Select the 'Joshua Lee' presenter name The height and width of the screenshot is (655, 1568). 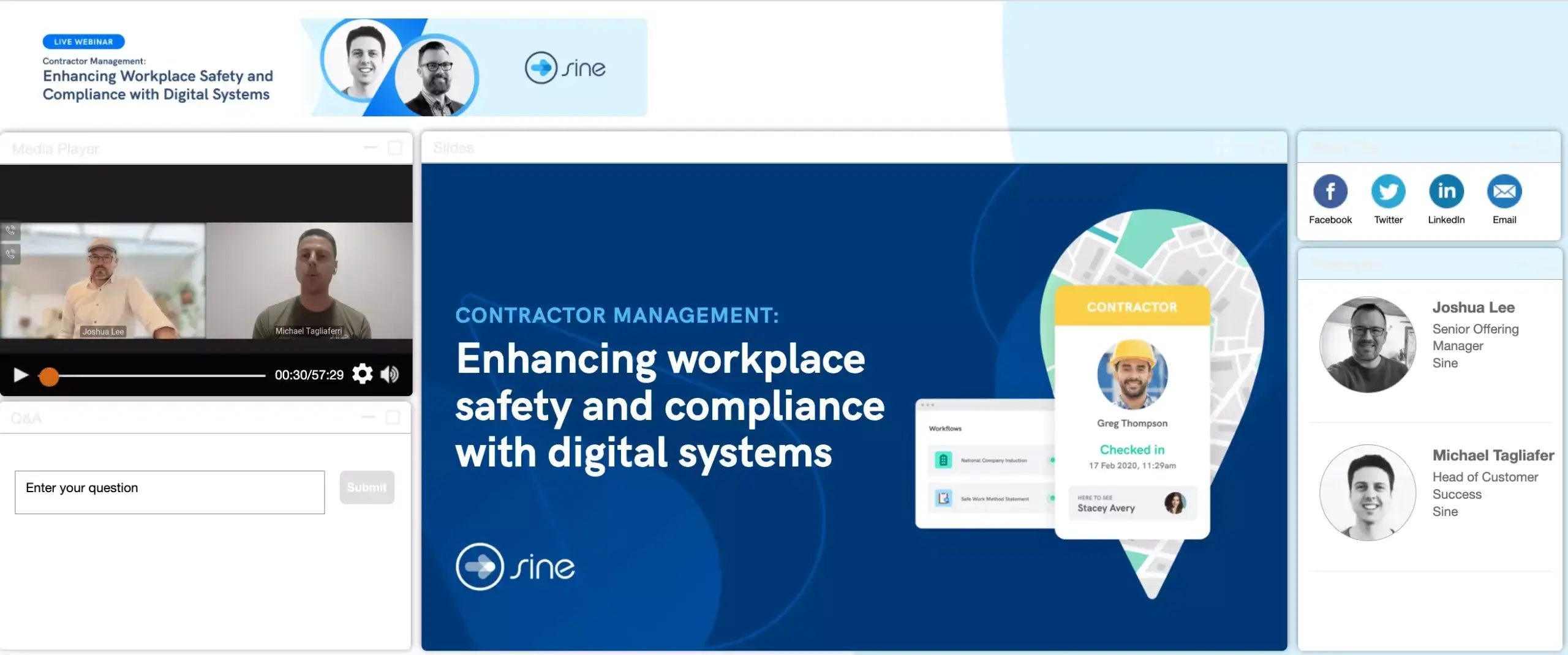tap(1473, 307)
